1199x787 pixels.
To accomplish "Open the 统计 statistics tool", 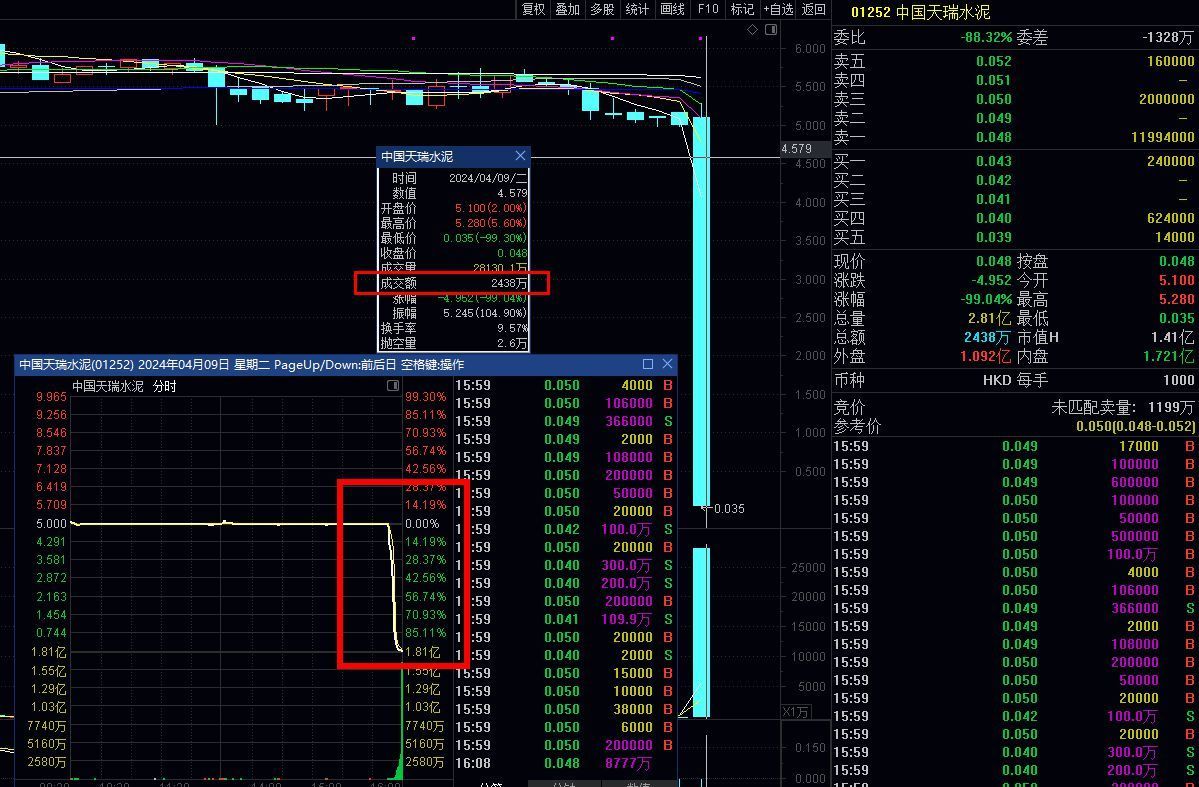I will [636, 9].
